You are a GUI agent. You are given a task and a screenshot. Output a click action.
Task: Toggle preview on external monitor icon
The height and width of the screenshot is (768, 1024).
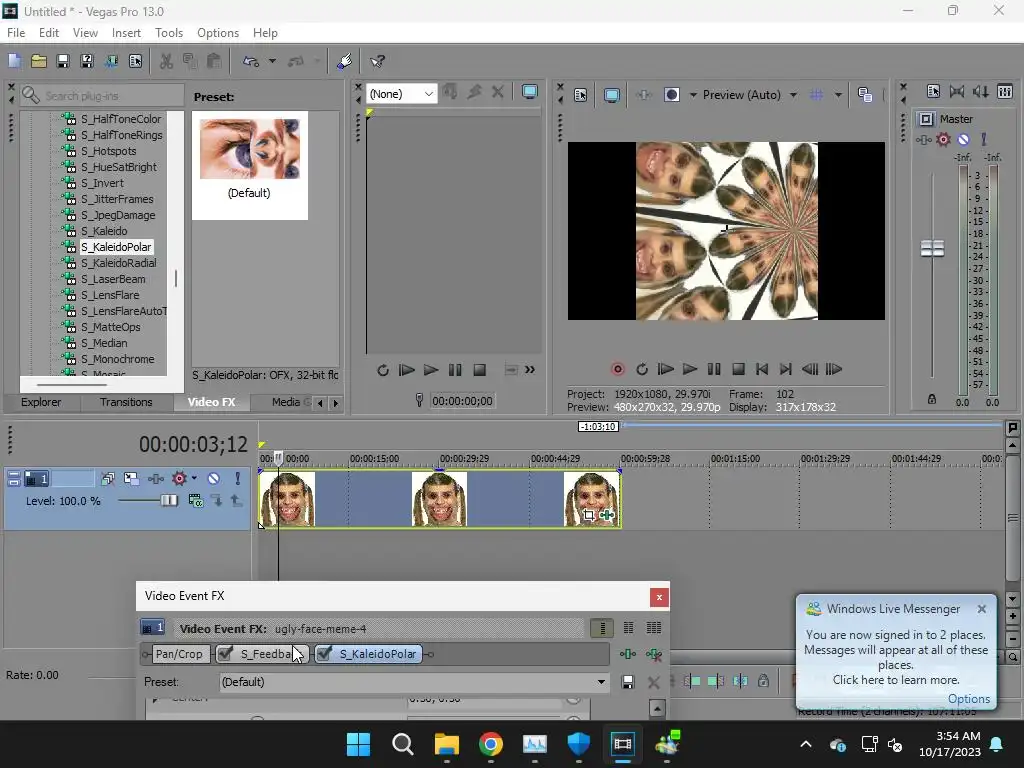pyautogui.click(x=612, y=95)
